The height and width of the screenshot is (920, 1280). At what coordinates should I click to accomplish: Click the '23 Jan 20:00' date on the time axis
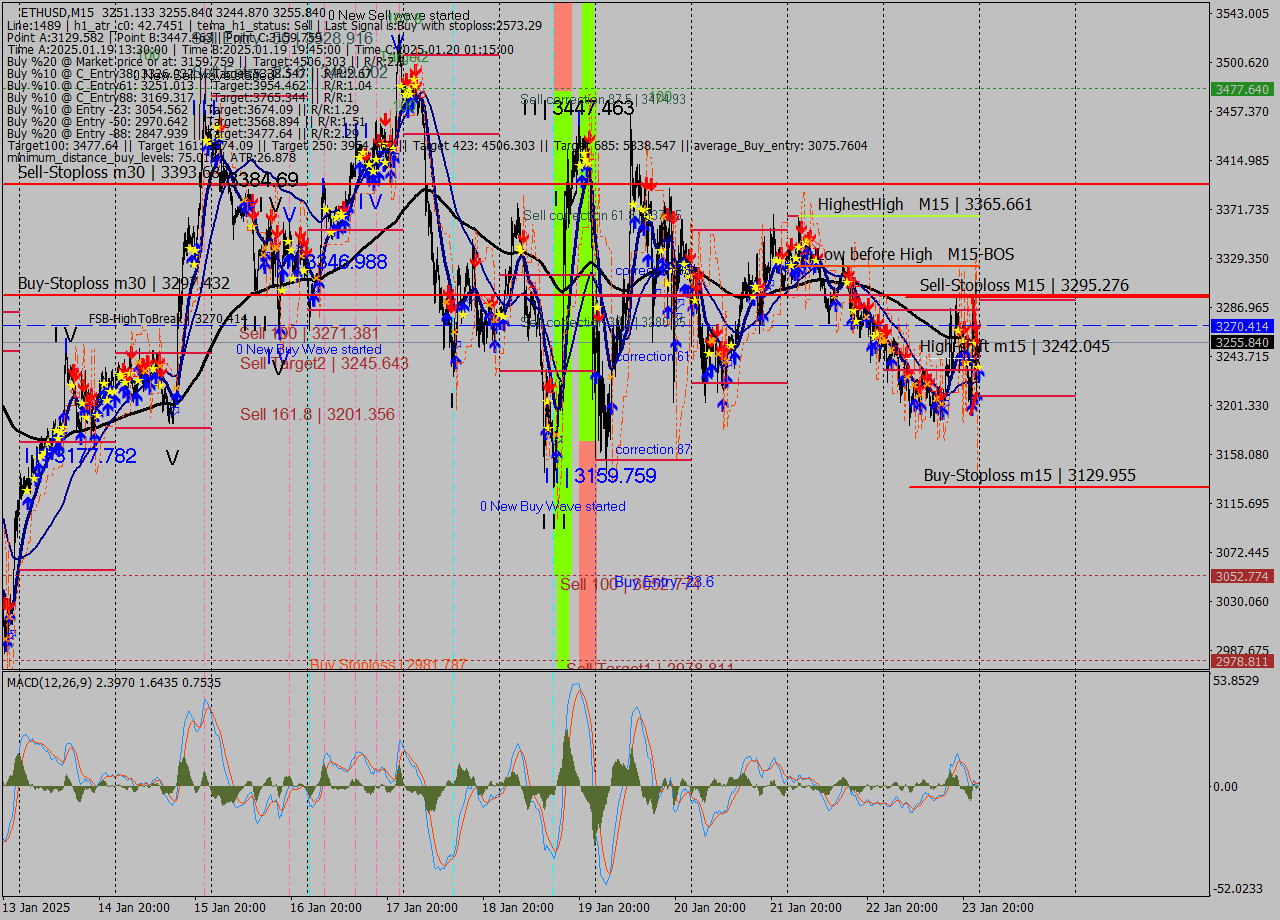pos(997,908)
